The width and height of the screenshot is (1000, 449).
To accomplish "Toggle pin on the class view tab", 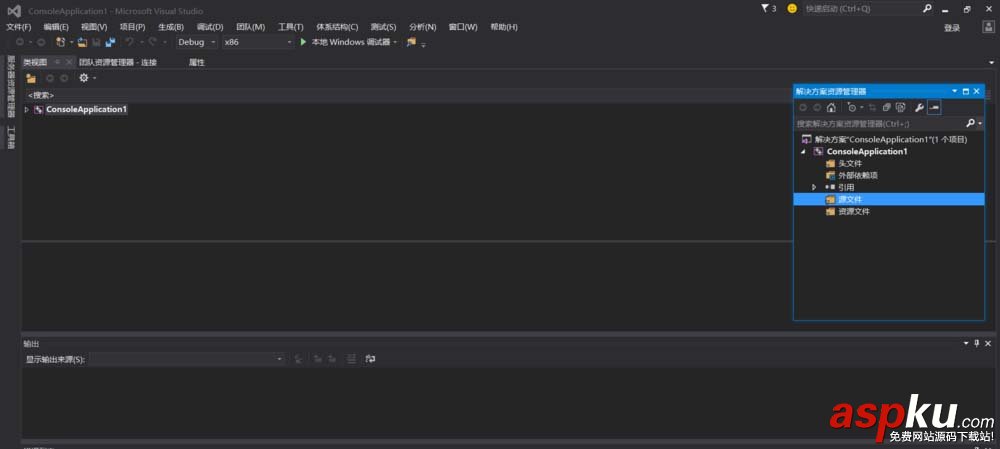I will coord(57,62).
